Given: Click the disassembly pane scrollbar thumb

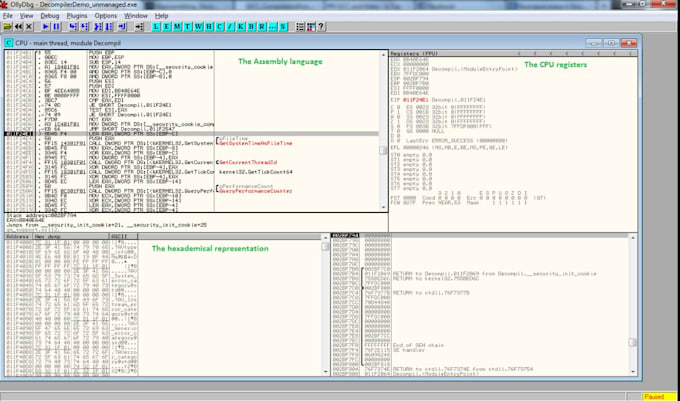Looking at the screenshot, I should coord(383,150).
